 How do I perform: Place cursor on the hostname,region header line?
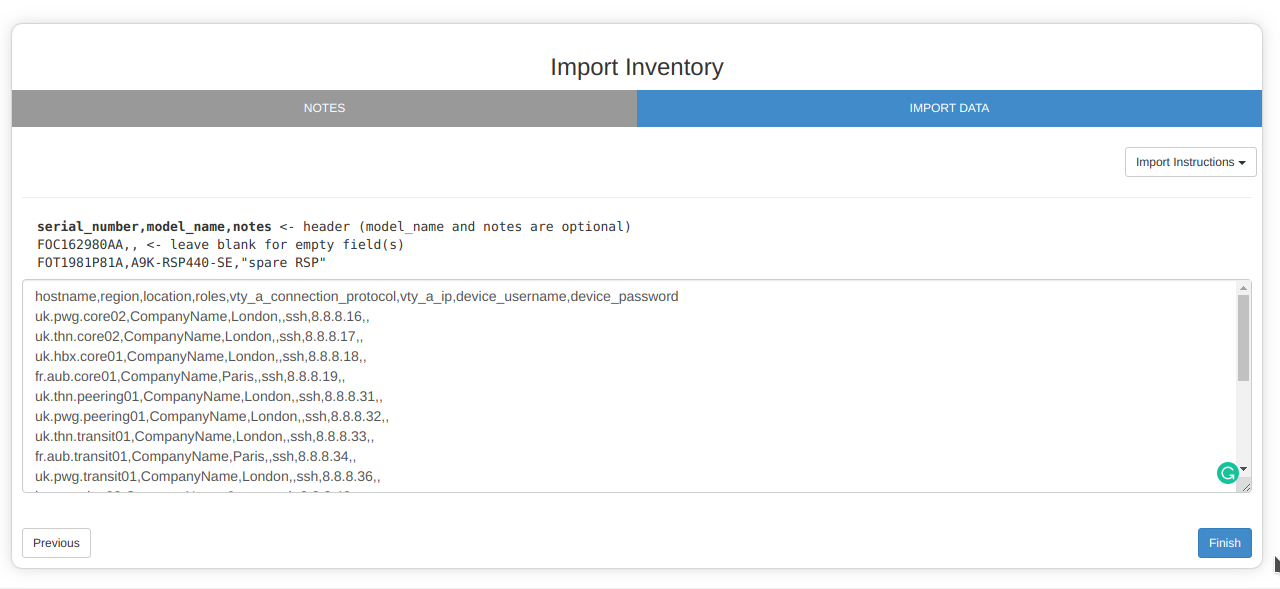tap(356, 297)
